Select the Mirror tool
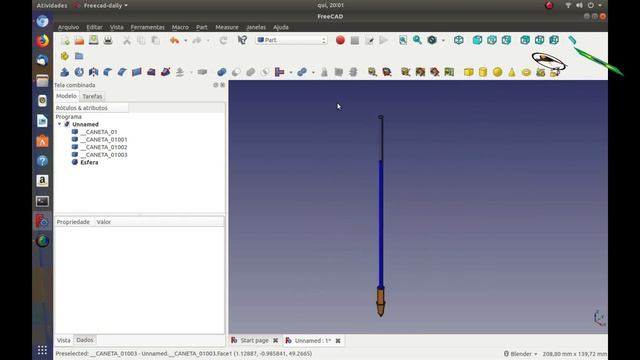640x360 pixels. click(93, 72)
